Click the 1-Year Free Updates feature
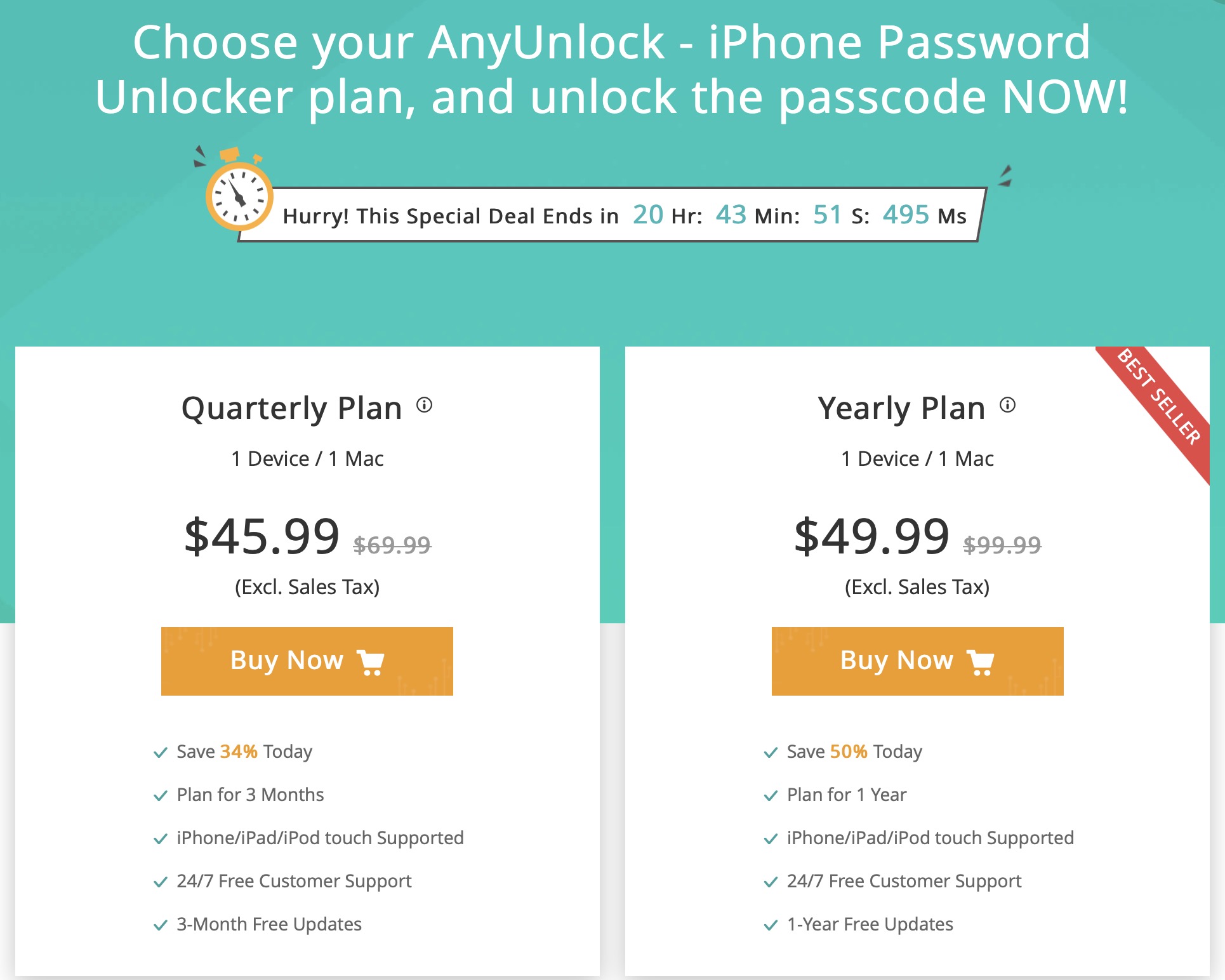Viewport: 1225px width, 980px height. click(x=870, y=924)
